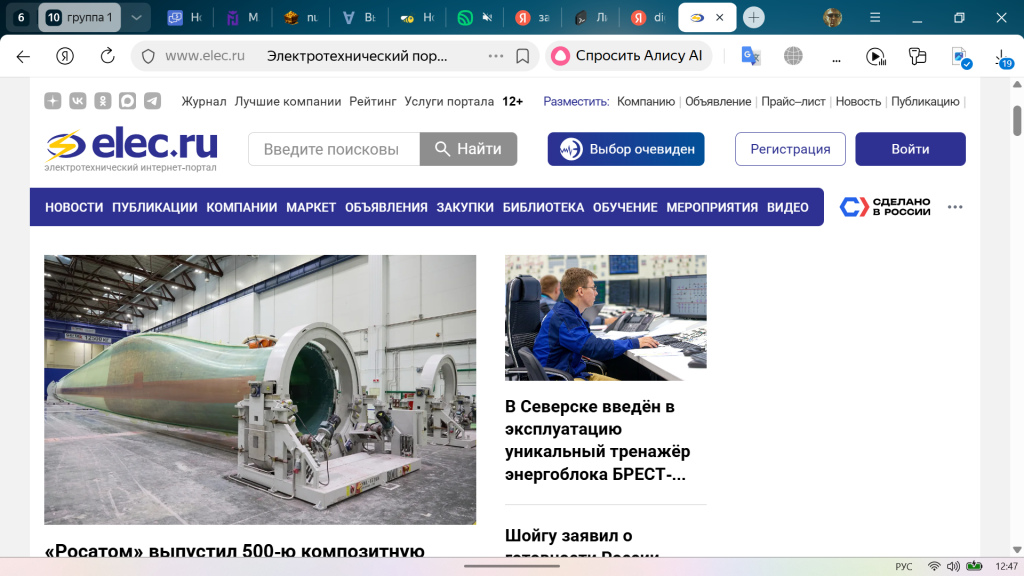Open the Wi-Fi network tray icon
This screenshot has width=1024, height=576.
[934, 566]
